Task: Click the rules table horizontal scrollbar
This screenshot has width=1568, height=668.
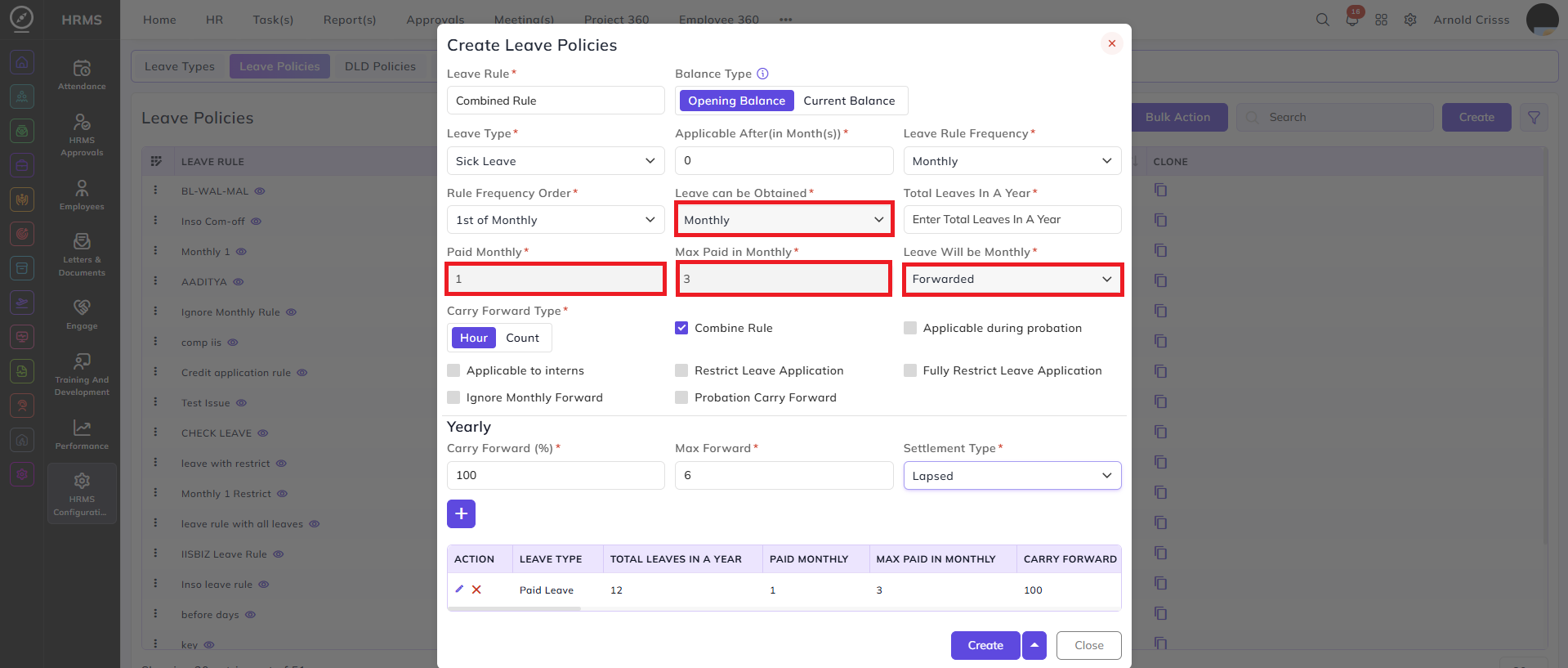Action: pyautogui.click(x=514, y=609)
